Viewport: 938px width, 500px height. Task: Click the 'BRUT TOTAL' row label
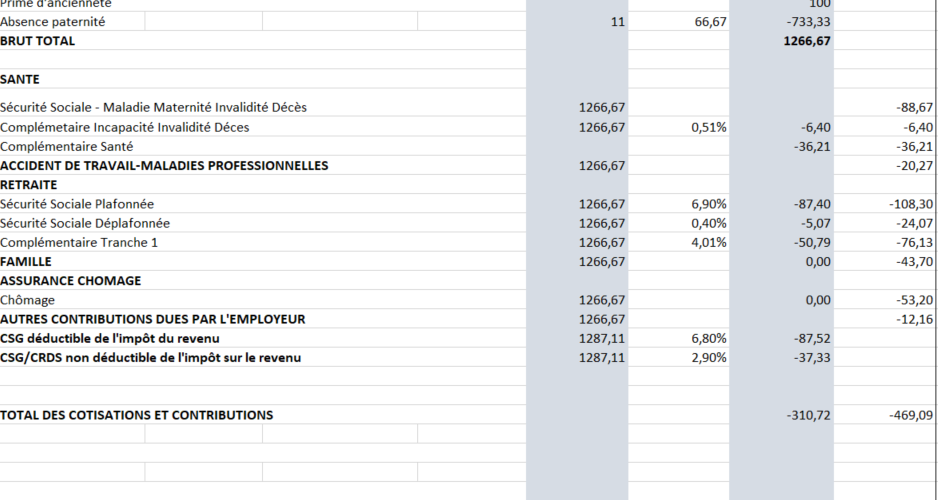[38, 41]
